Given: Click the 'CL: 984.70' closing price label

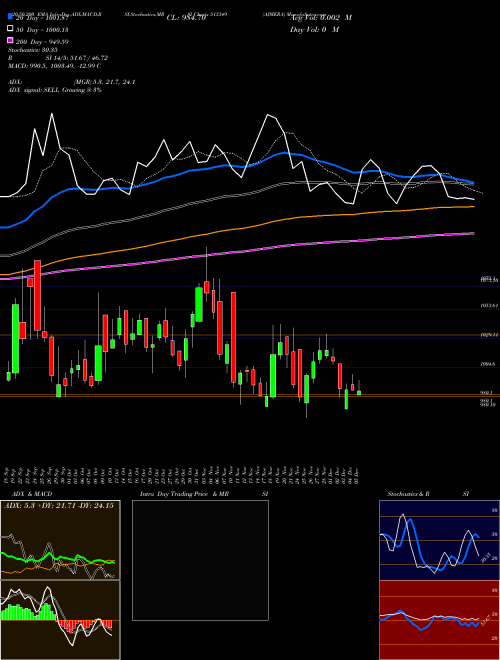Looking at the screenshot, I should tap(186, 18).
